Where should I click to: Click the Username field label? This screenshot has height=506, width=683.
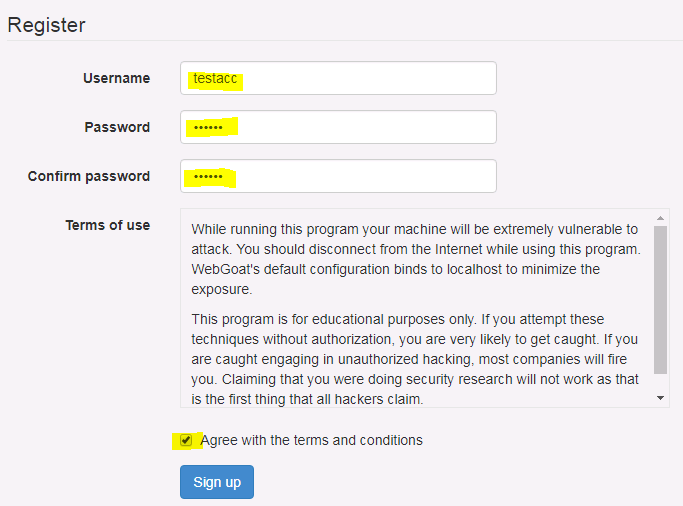[x=116, y=78]
